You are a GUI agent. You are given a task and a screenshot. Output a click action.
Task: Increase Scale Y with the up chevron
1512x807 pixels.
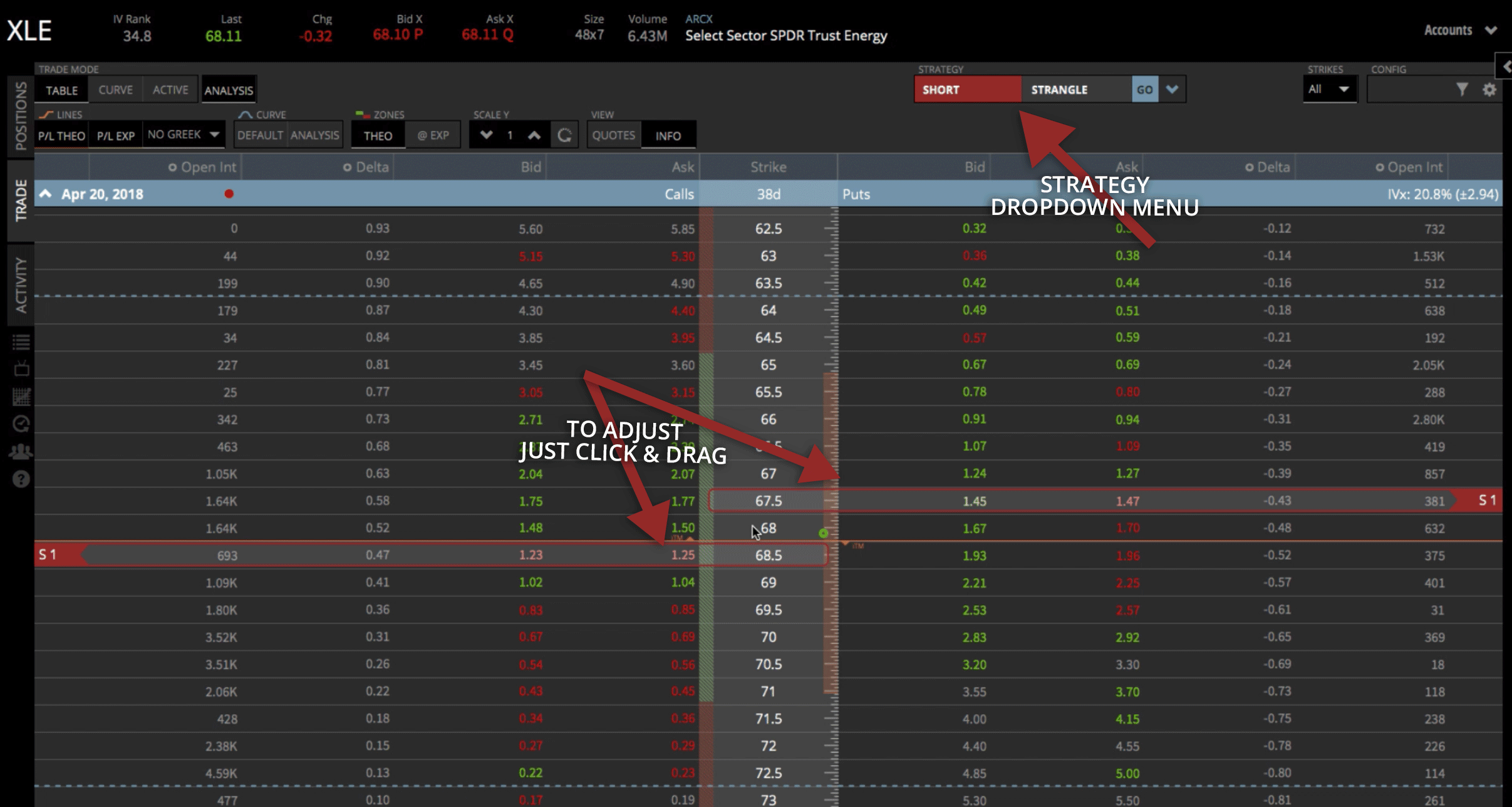(534, 135)
